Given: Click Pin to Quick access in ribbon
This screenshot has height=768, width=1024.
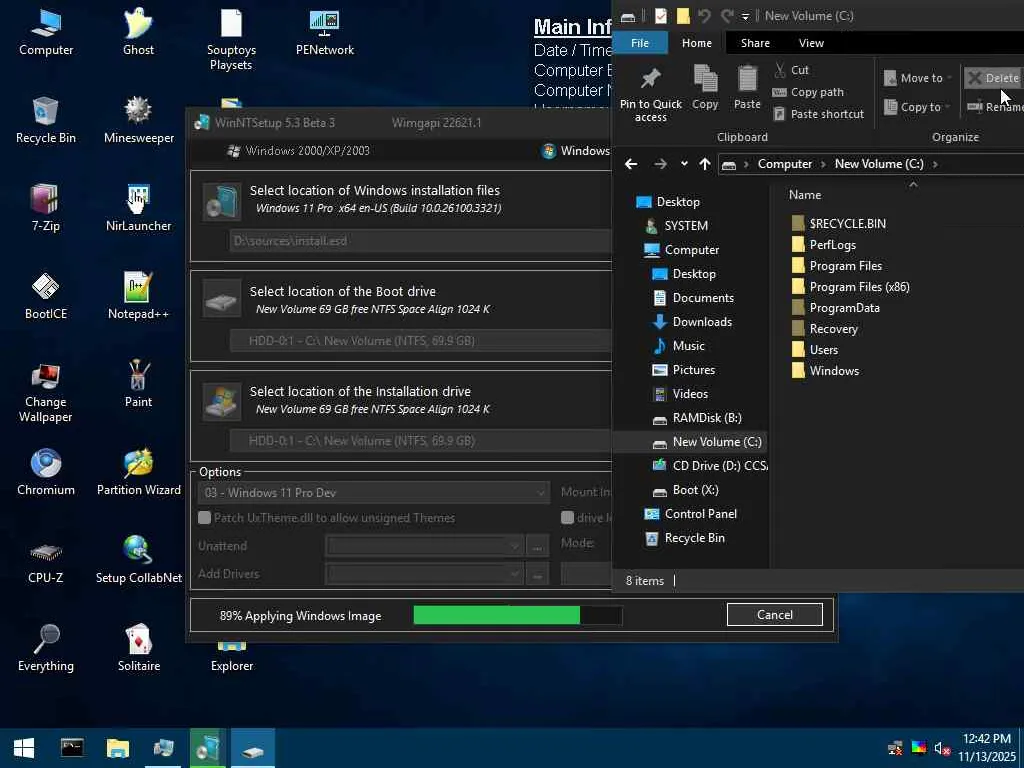Looking at the screenshot, I should click(650, 93).
